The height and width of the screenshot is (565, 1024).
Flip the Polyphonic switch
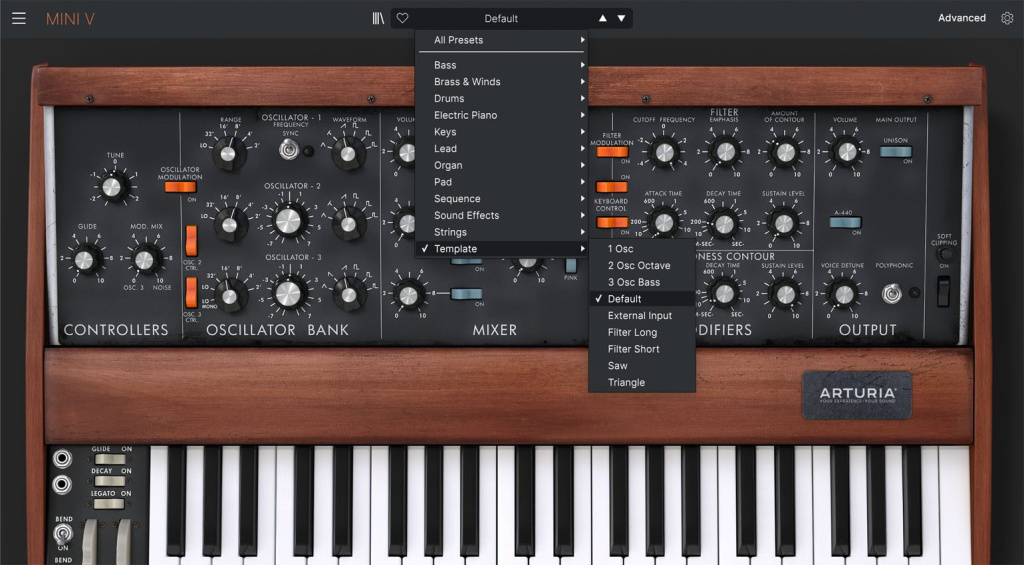point(891,294)
